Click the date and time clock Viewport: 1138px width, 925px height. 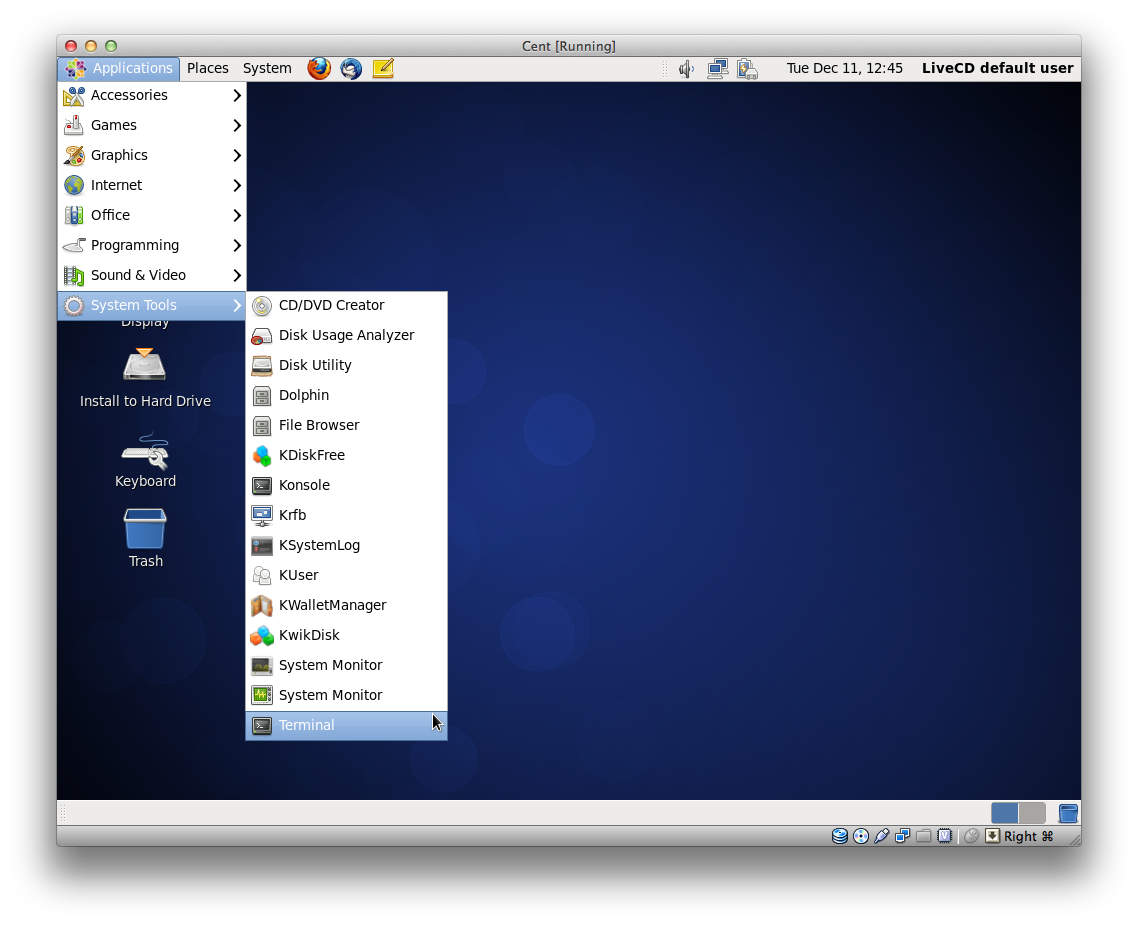[x=844, y=68]
